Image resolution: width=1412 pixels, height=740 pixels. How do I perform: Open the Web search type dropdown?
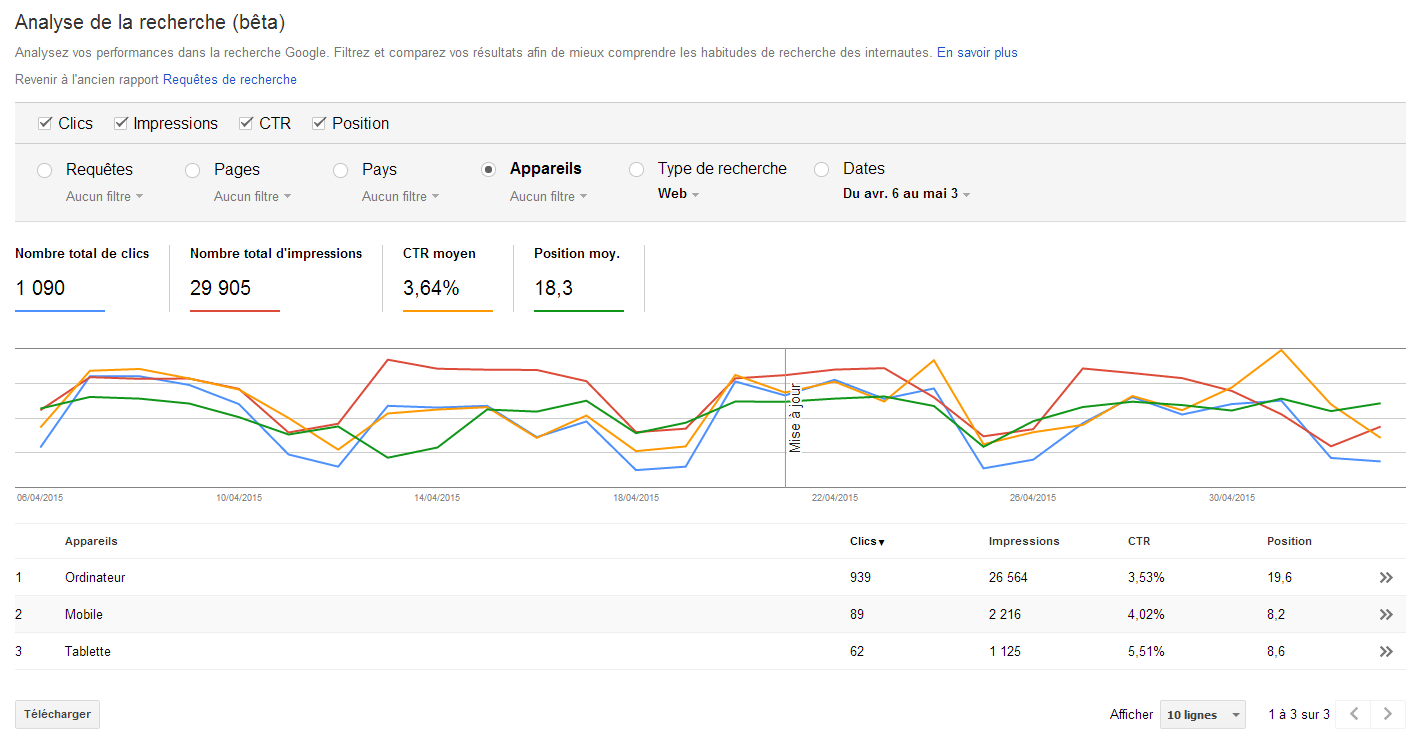(678, 194)
